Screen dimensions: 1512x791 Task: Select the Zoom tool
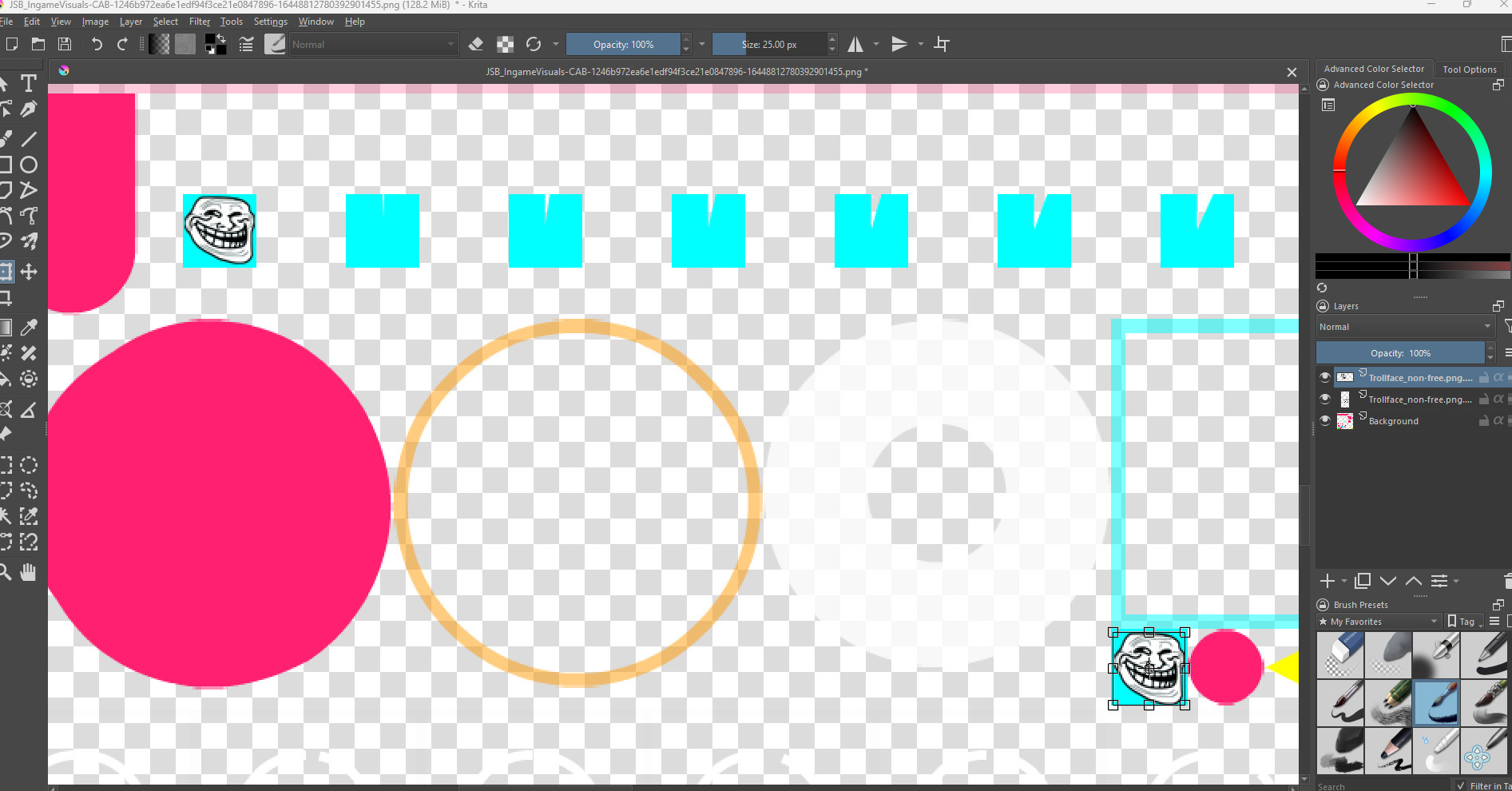coord(6,572)
